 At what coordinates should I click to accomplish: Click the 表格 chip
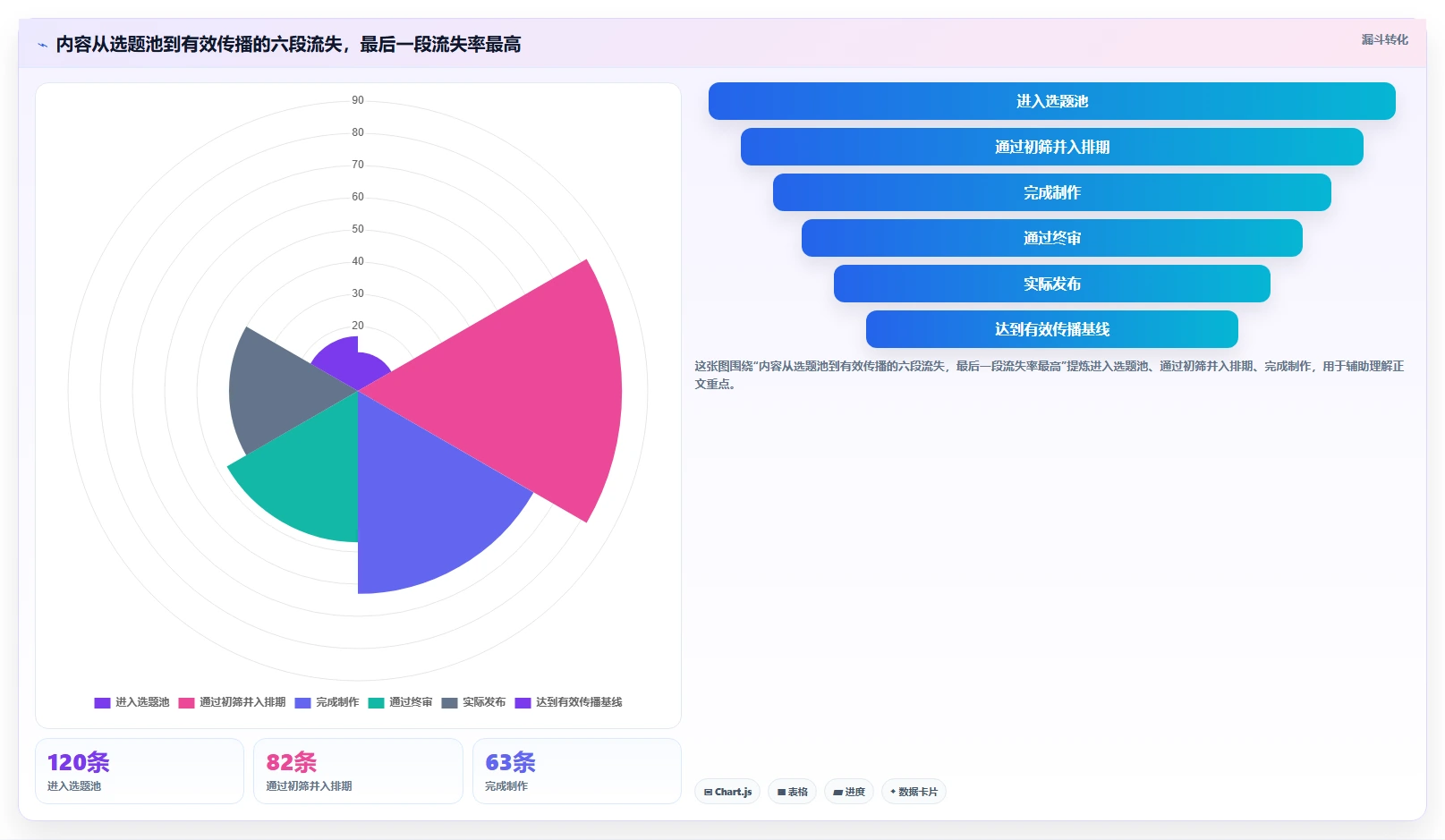point(792,792)
